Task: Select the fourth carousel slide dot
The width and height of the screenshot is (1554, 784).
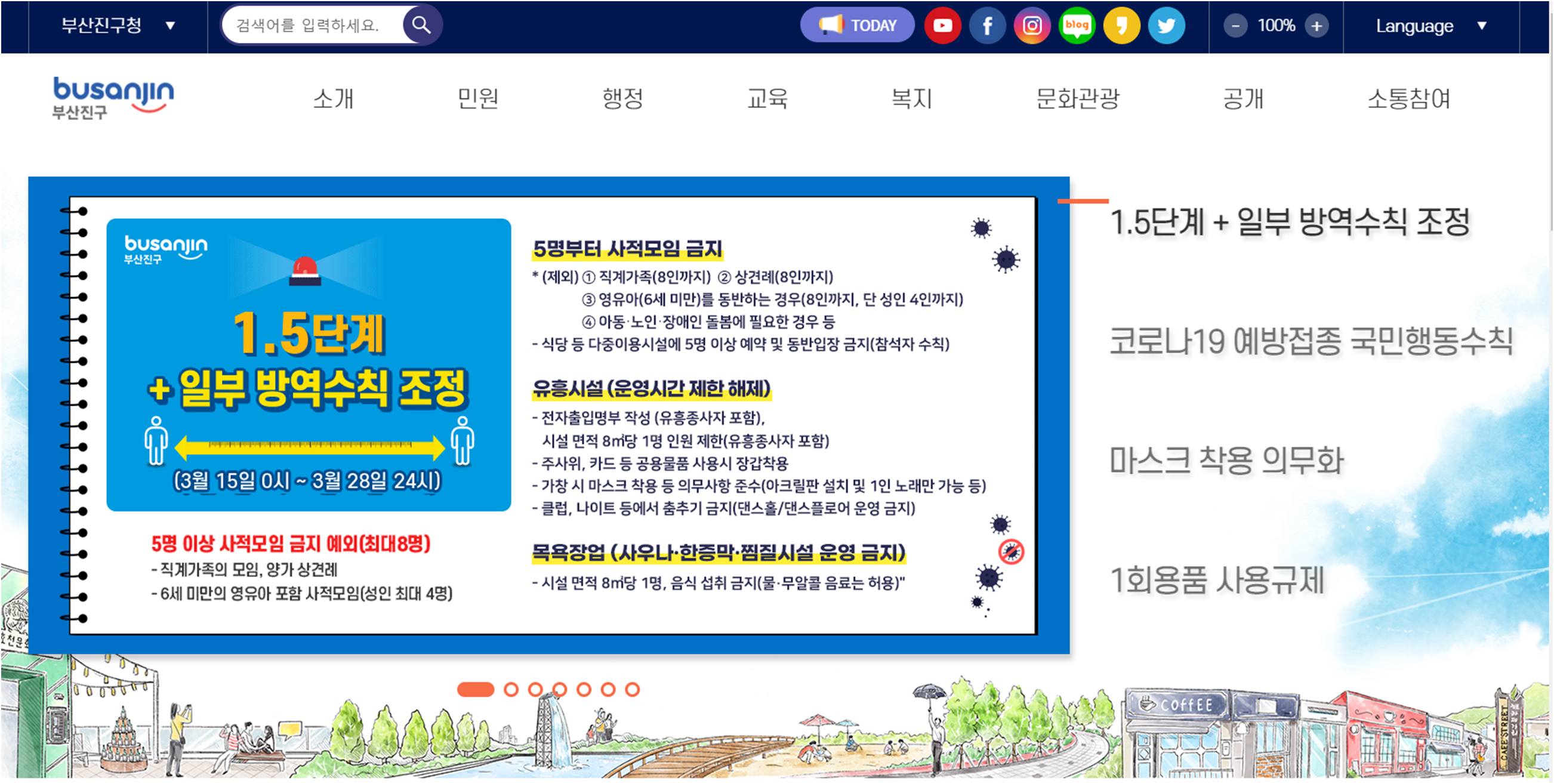Action: pyautogui.click(x=559, y=689)
